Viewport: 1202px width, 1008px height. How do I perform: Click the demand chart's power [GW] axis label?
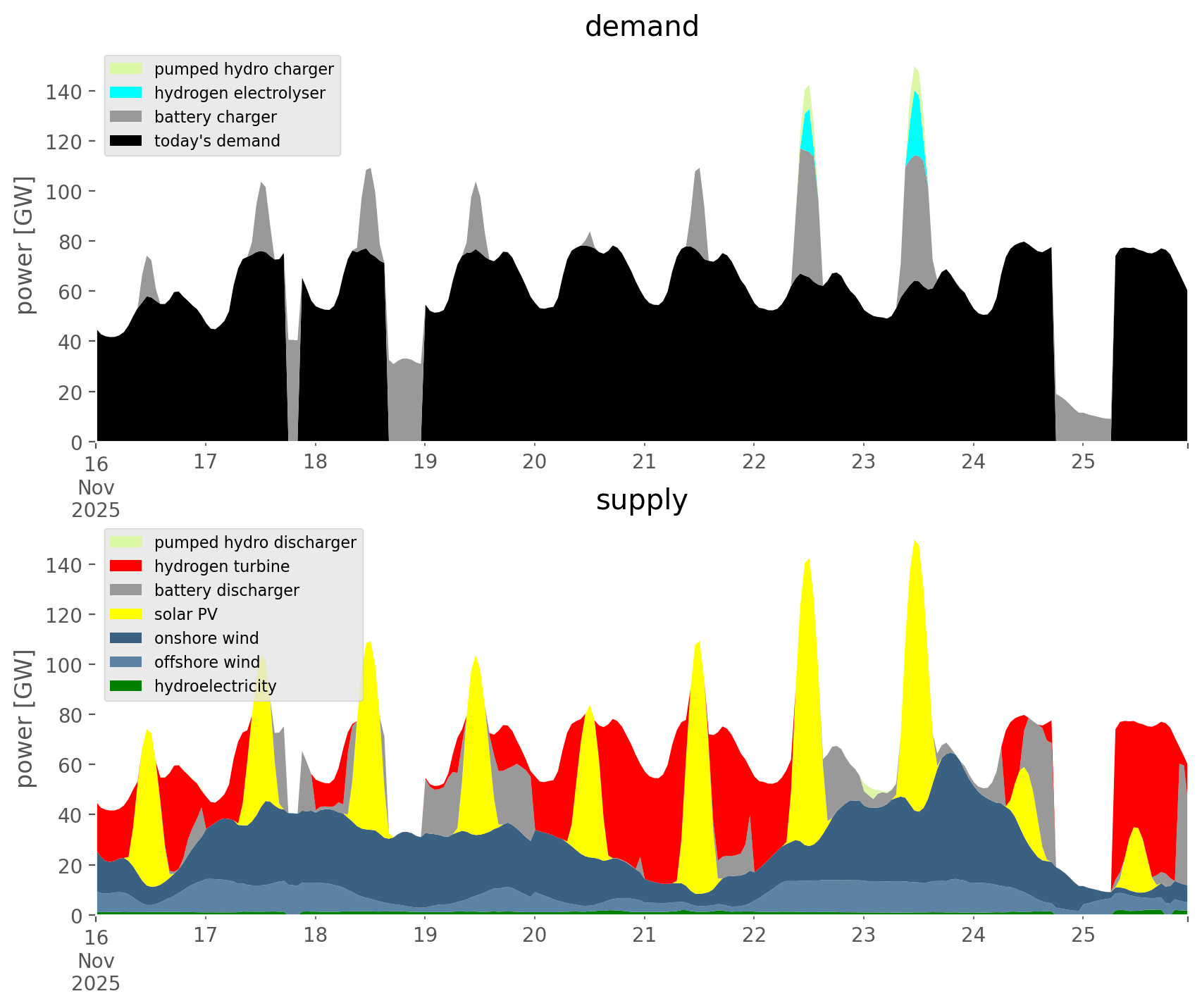point(25,245)
